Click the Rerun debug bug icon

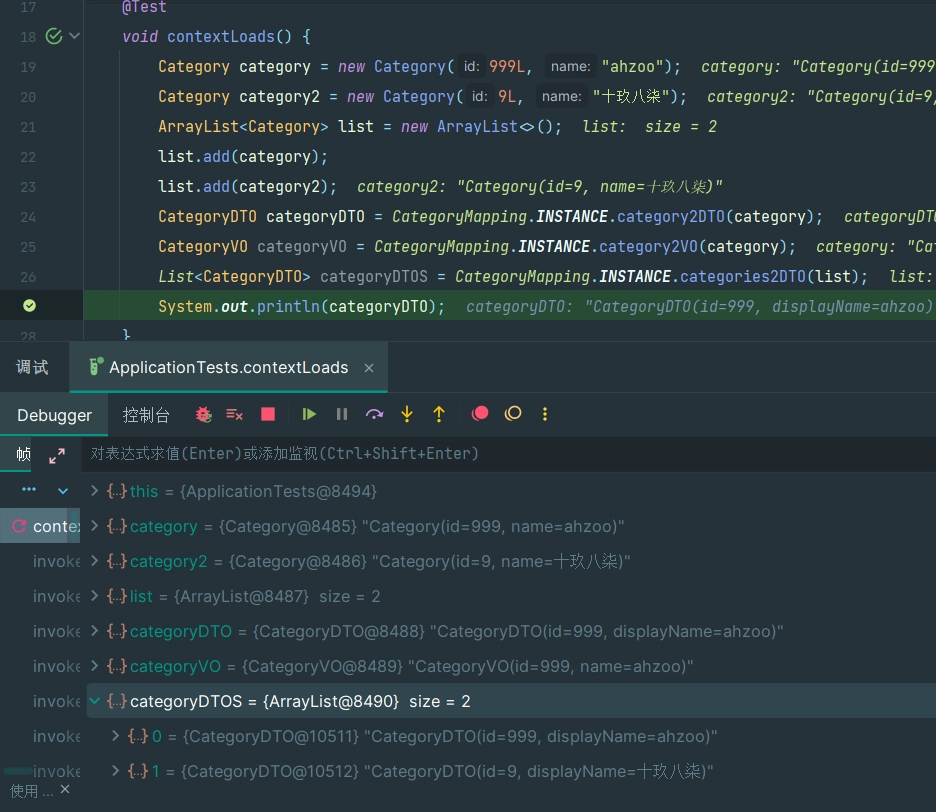point(204,414)
